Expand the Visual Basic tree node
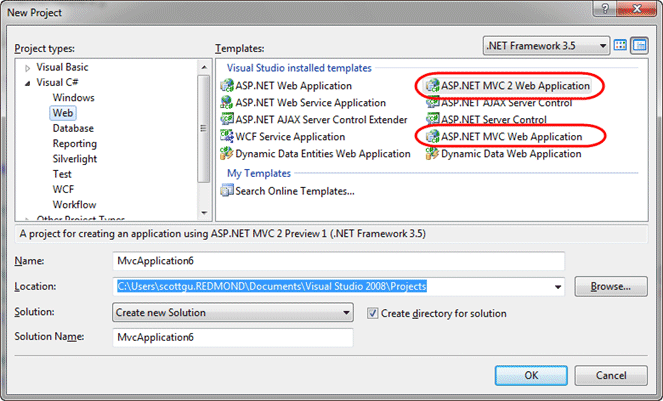This screenshot has height=401, width=663. click(27, 68)
